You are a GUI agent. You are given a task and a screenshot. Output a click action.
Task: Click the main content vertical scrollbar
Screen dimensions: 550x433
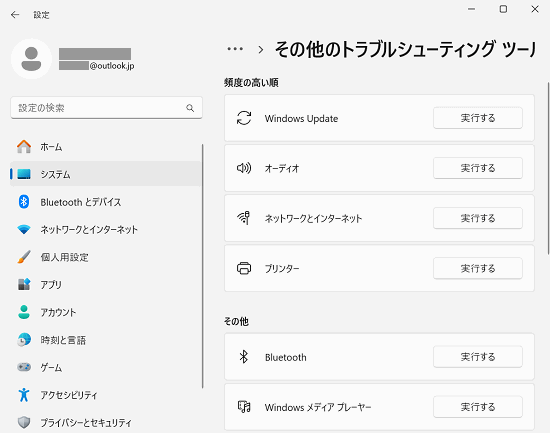pyautogui.click(x=548, y=168)
